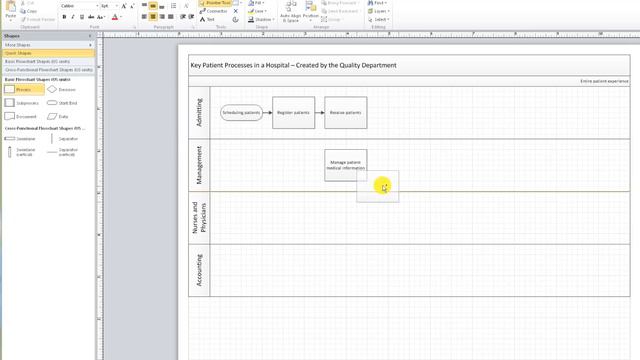640x360 pixels.
Task: Open the font name combo box
Action: pyautogui.click(x=79, y=6)
